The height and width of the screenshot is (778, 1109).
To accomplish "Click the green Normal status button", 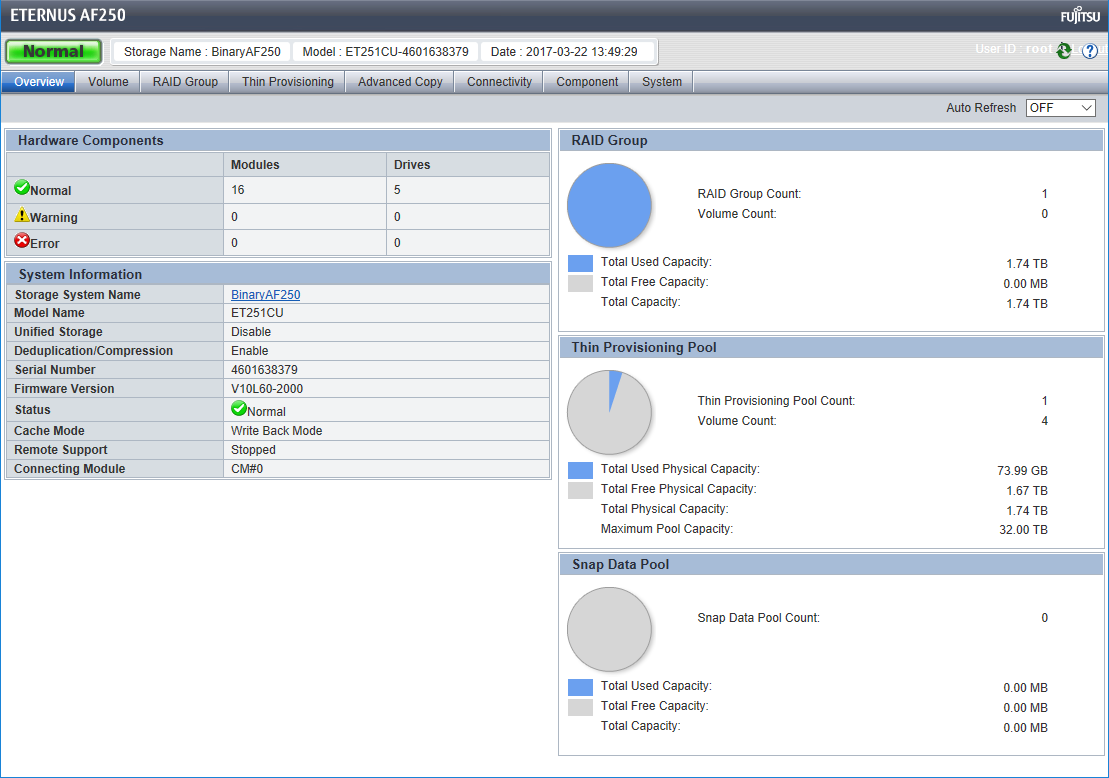I will [x=54, y=52].
